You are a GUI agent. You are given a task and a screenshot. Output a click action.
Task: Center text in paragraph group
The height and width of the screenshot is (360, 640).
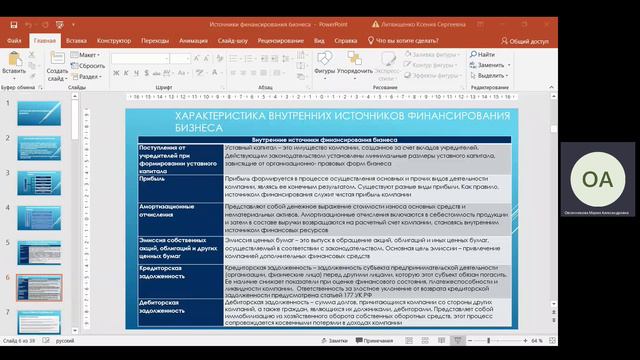point(243,73)
